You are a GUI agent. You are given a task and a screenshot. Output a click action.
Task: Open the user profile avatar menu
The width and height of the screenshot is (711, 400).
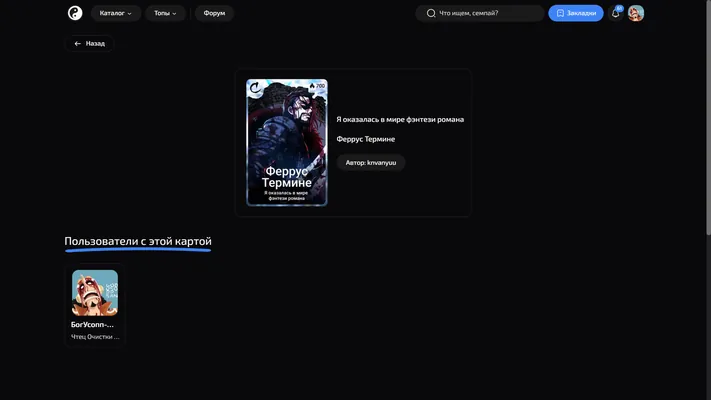pyautogui.click(x=636, y=13)
